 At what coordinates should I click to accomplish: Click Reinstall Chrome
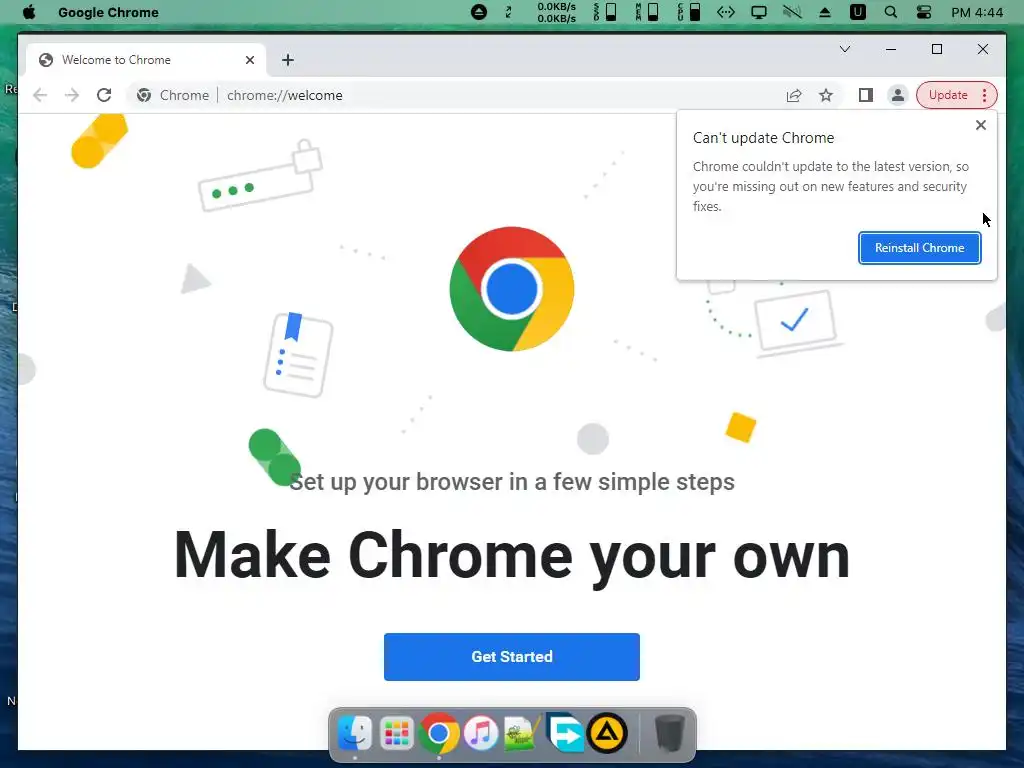pyautogui.click(x=920, y=248)
